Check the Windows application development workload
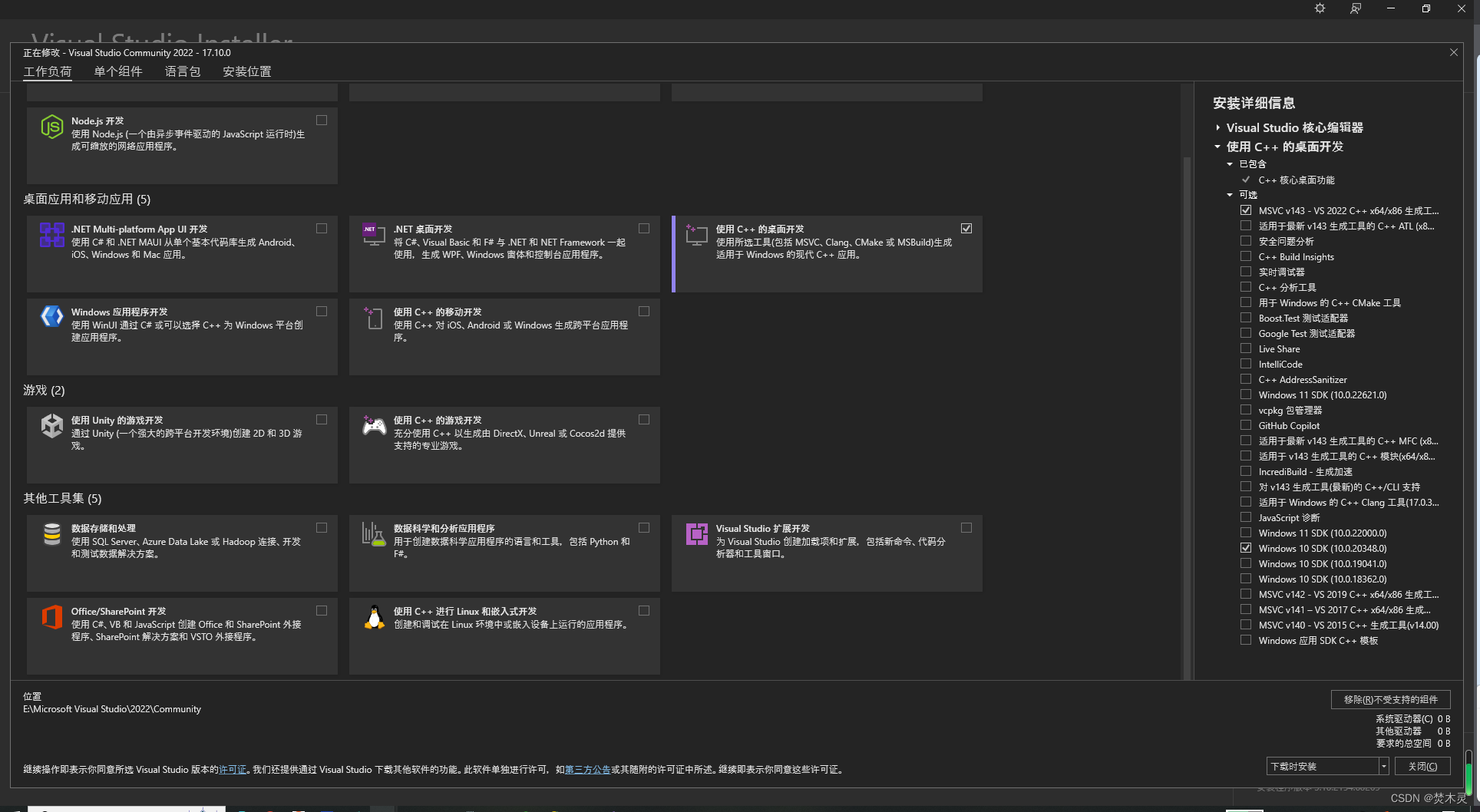 point(322,311)
